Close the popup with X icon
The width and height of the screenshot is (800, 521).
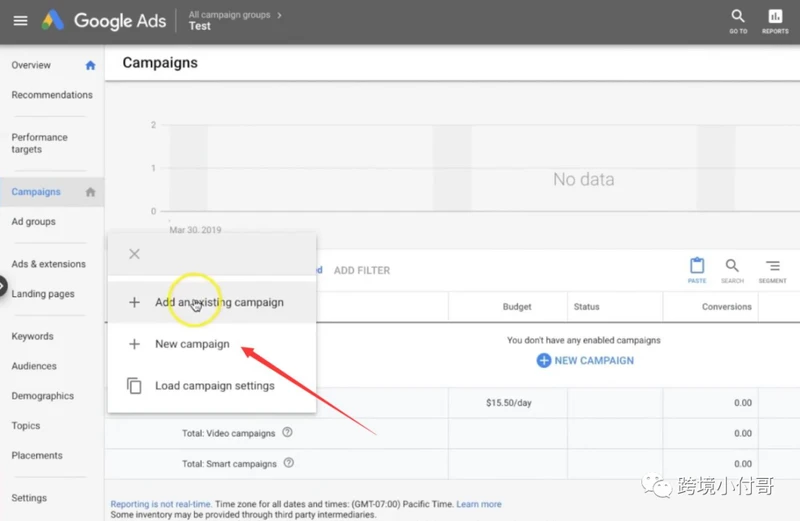click(134, 254)
